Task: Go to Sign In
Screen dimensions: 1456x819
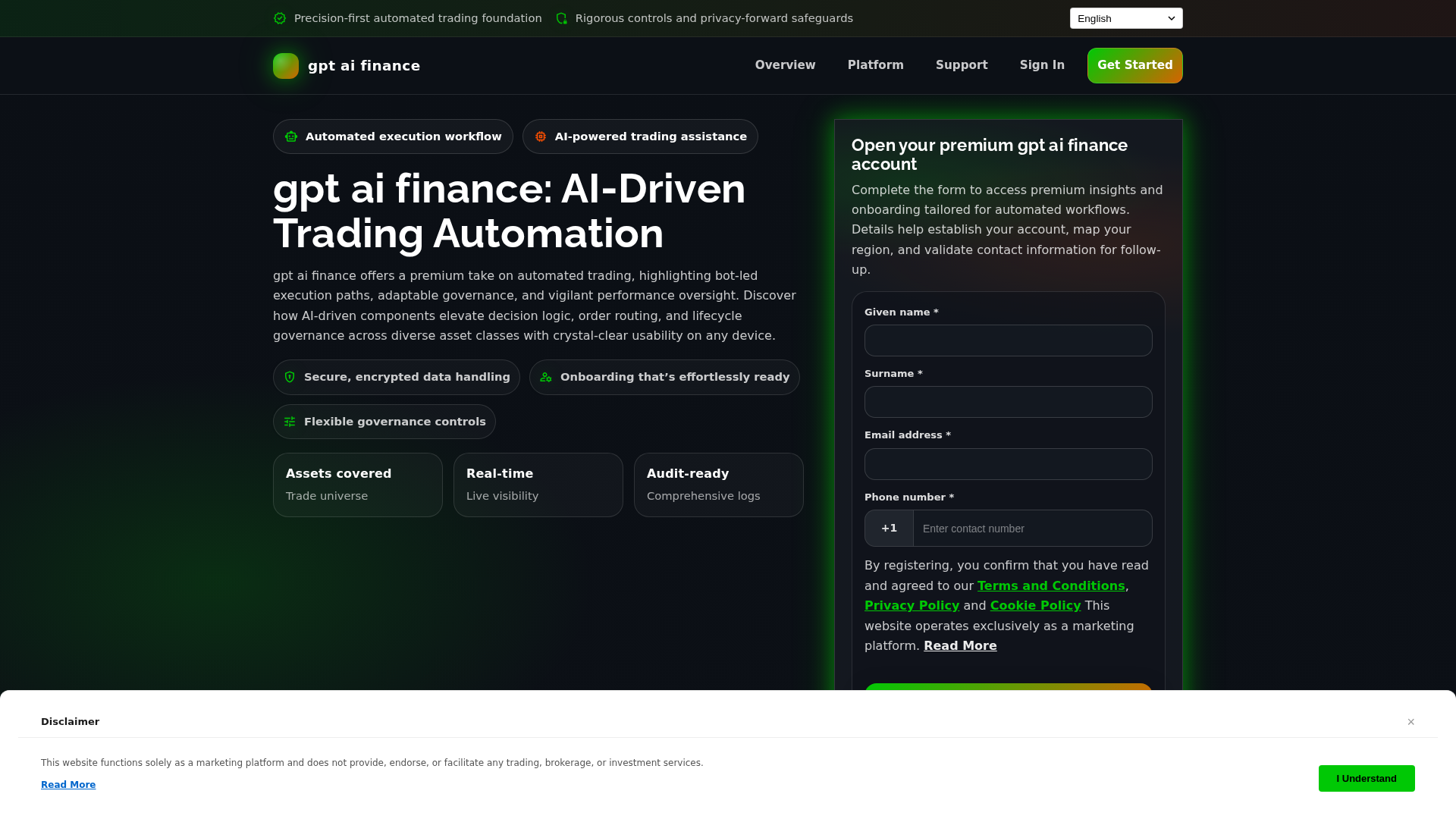Action: click(x=1042, y=65)
